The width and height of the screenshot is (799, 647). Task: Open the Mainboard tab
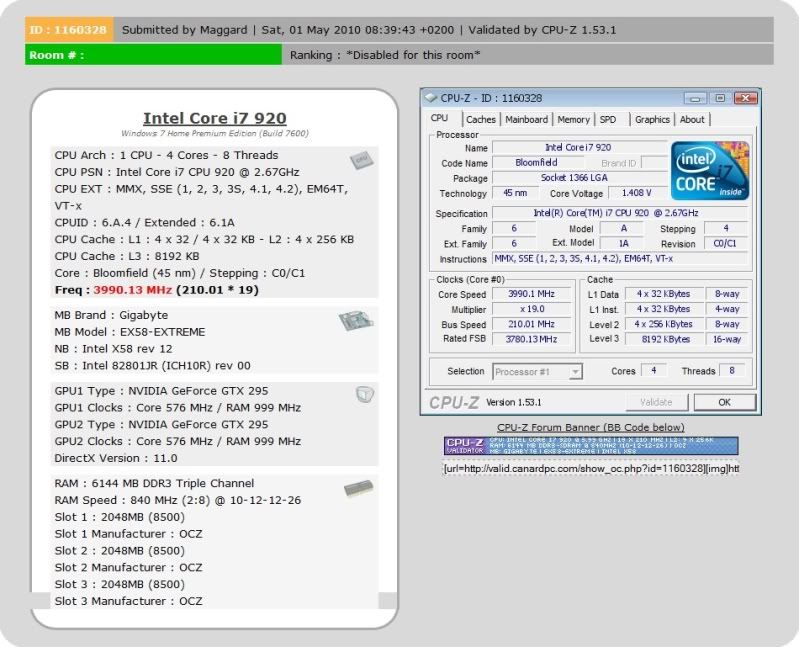pos(526,119)
